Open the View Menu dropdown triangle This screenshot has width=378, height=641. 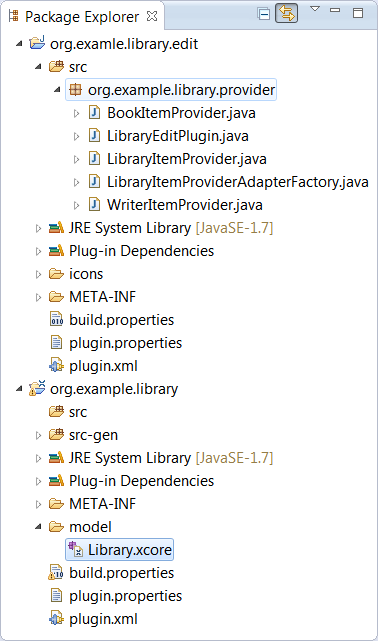(x=315, y=9)
